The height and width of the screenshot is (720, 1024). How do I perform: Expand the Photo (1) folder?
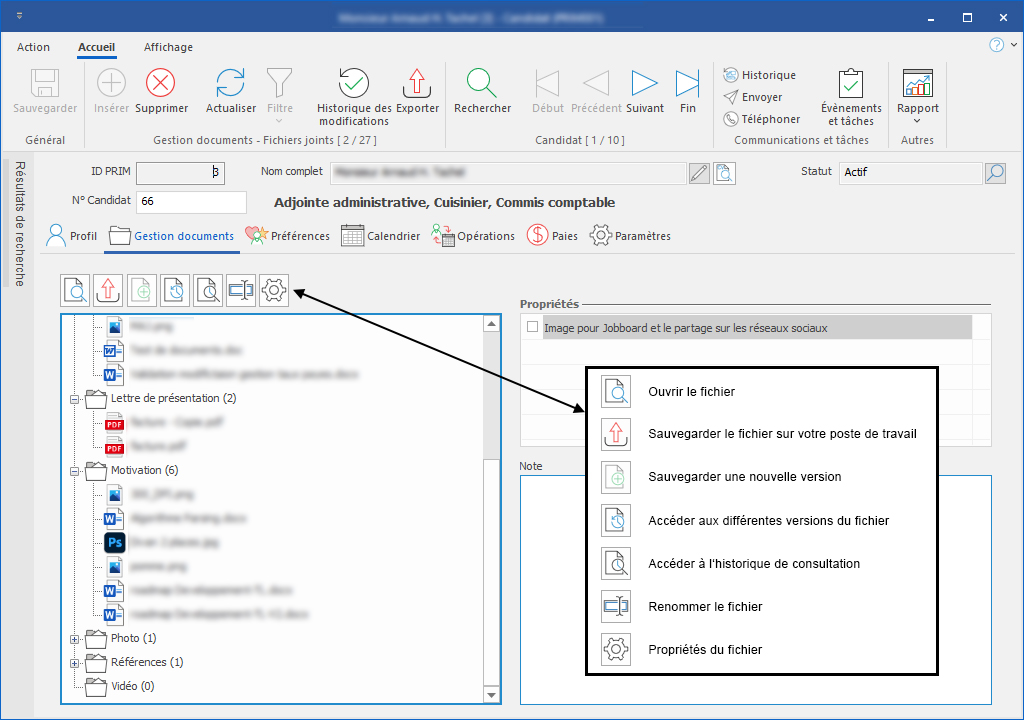[74, 638]
